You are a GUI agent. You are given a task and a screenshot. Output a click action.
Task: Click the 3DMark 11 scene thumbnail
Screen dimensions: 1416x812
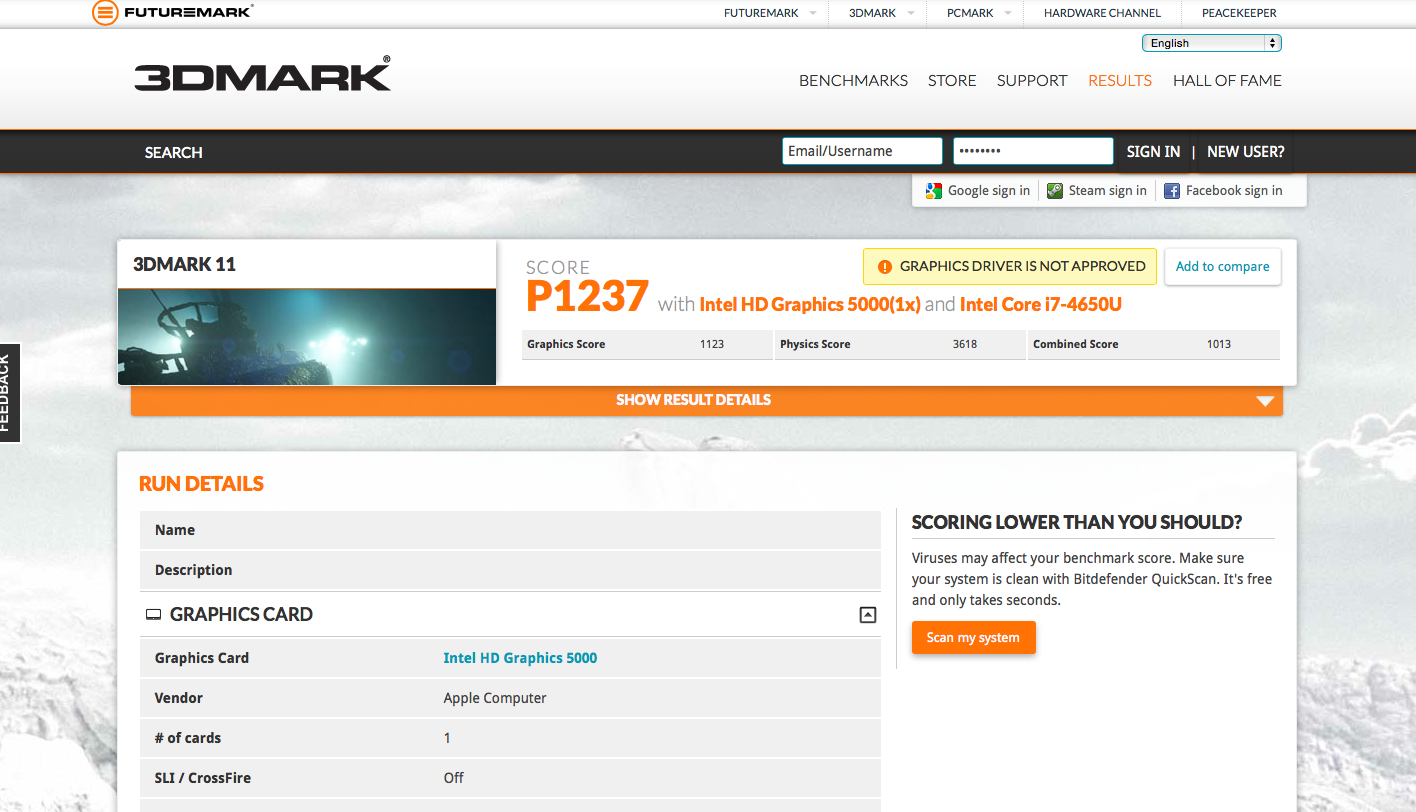point(307,337)
